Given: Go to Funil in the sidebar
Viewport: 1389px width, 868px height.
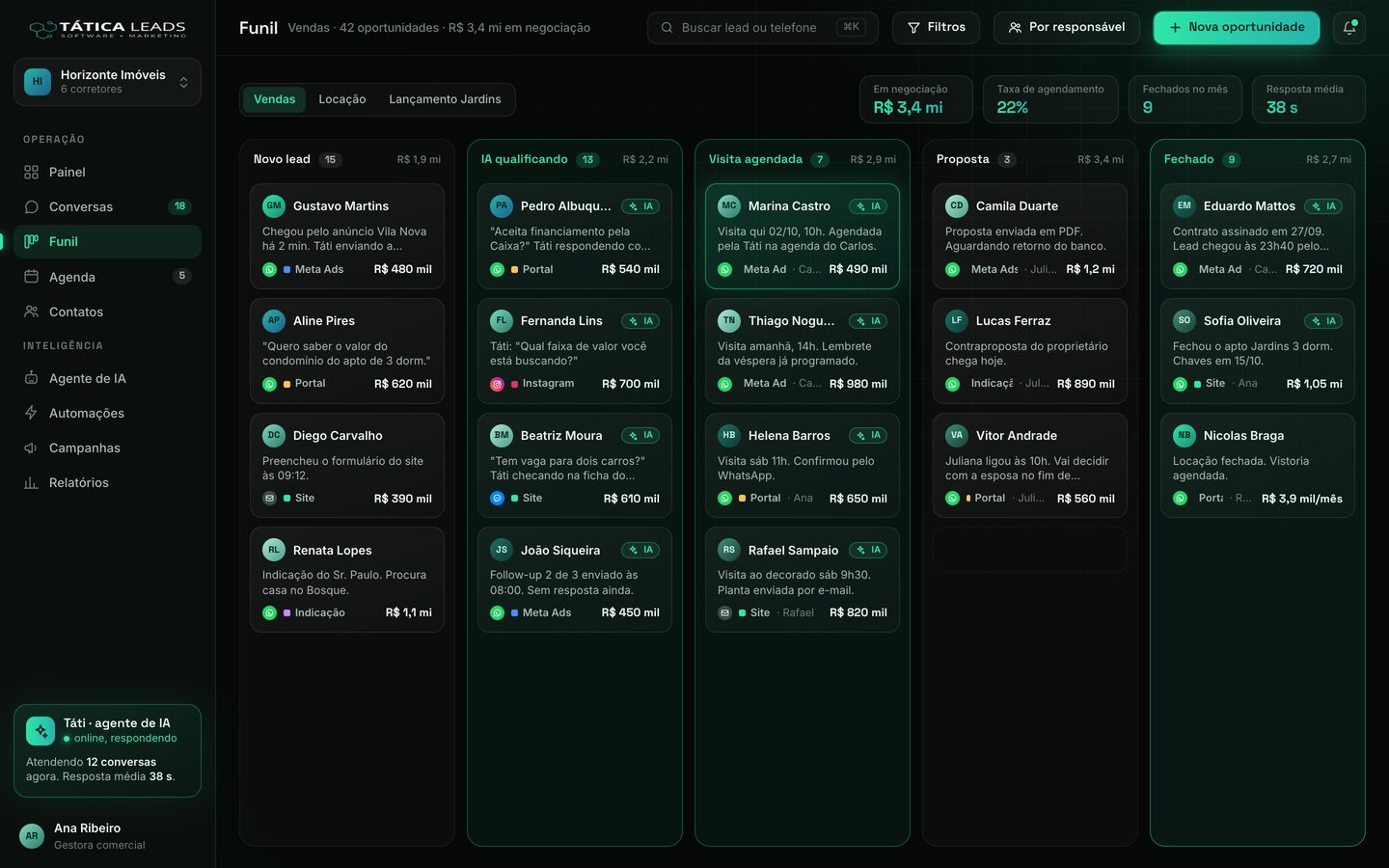Looking at the screenshot, I should coord(107,242).
